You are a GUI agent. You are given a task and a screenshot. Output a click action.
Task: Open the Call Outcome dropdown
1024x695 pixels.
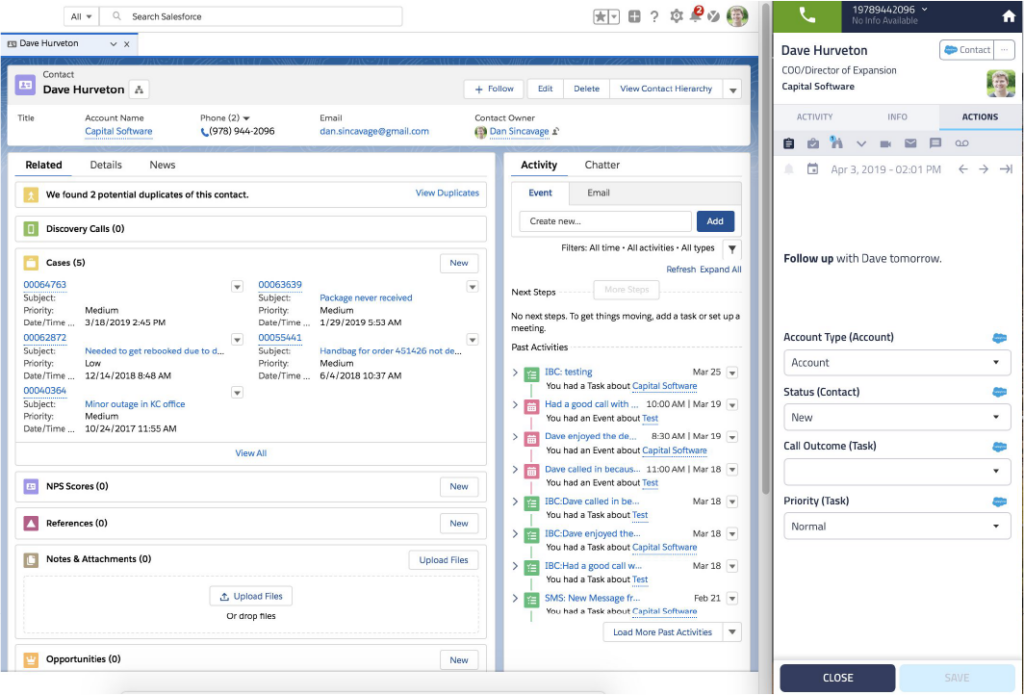(x=897, y=471)
